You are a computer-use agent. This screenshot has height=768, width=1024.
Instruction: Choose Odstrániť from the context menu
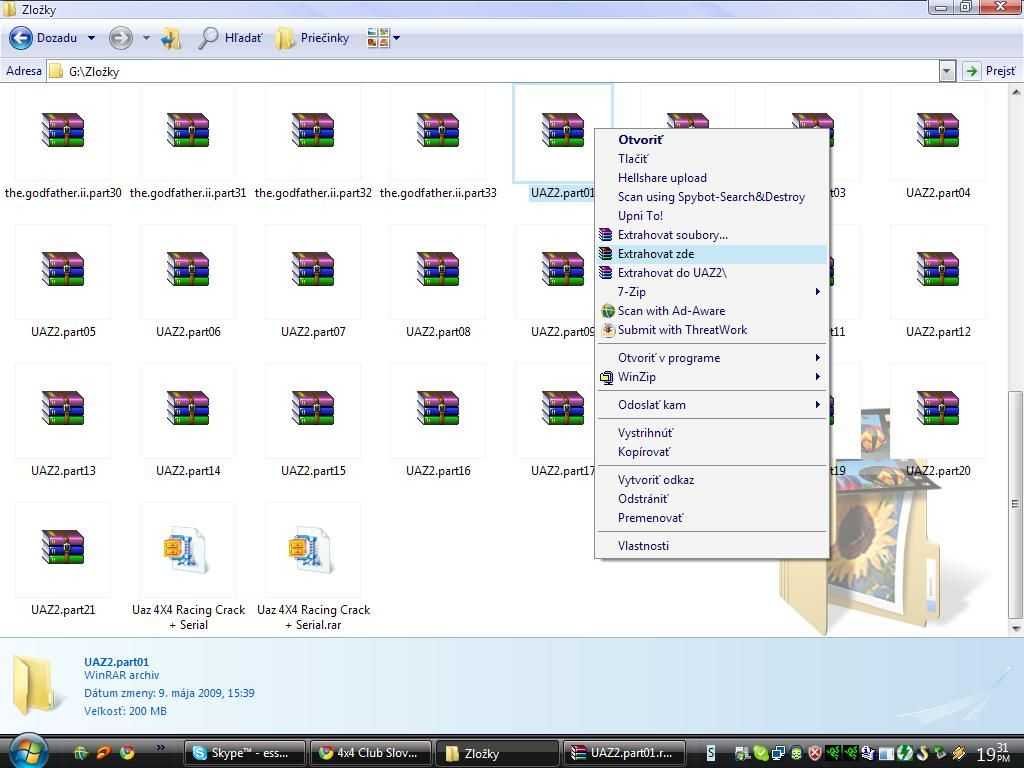(712, 499)
